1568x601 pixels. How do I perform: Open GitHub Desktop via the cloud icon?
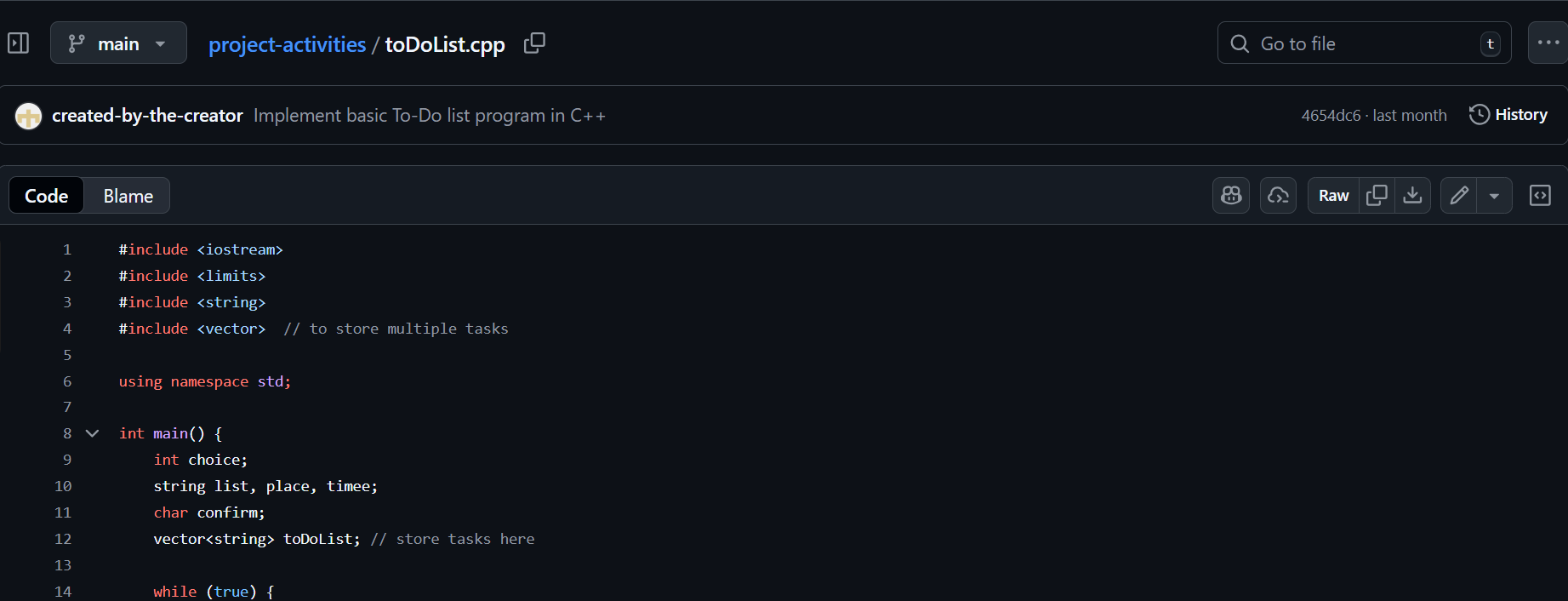(1278, 195)
